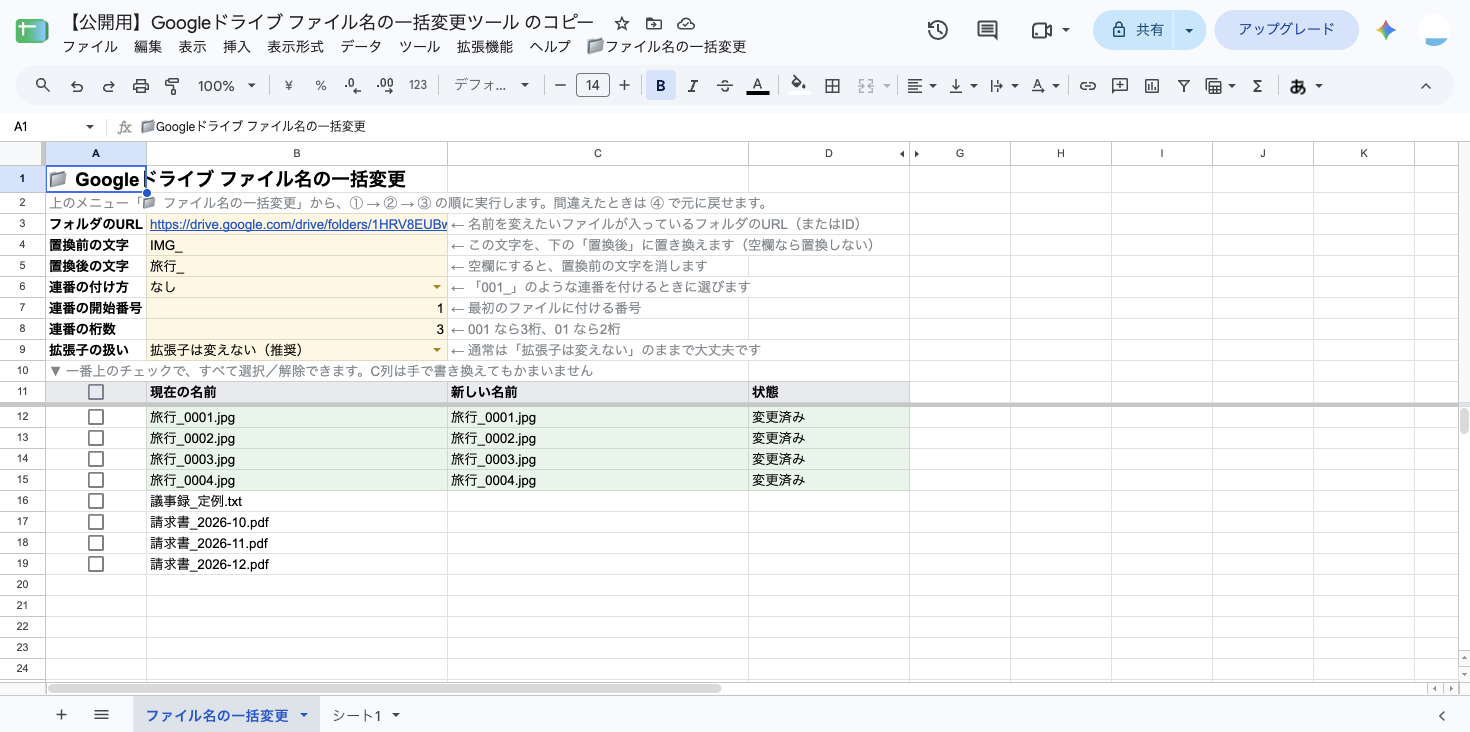Toggle italic formatting
The image size is (1470, 732).
693,86
